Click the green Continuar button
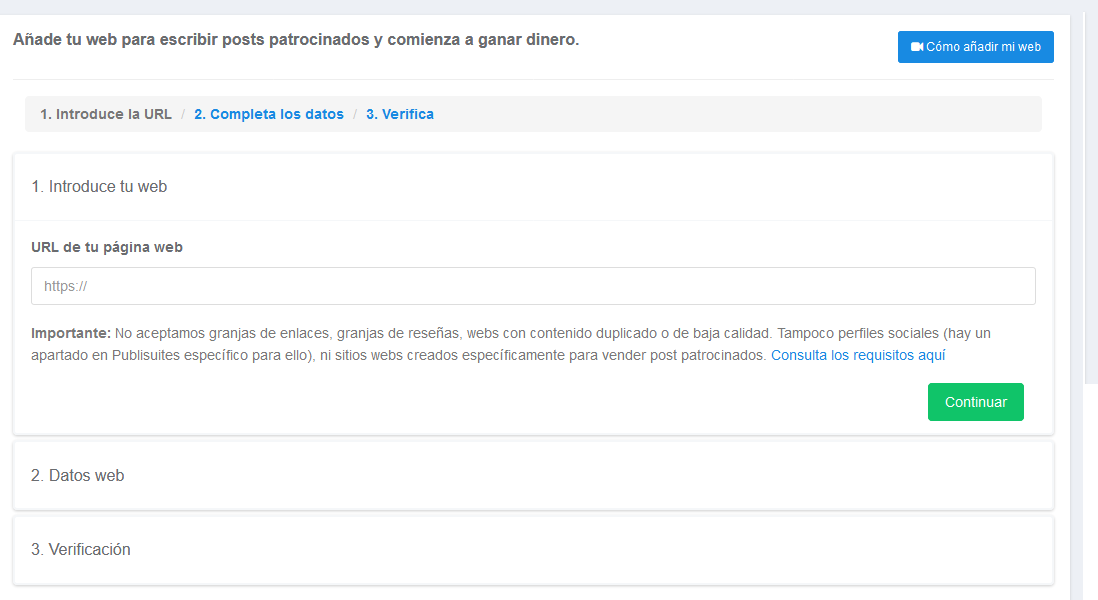The height and width of the screenshot is (600, 1098). coord(975,401)
